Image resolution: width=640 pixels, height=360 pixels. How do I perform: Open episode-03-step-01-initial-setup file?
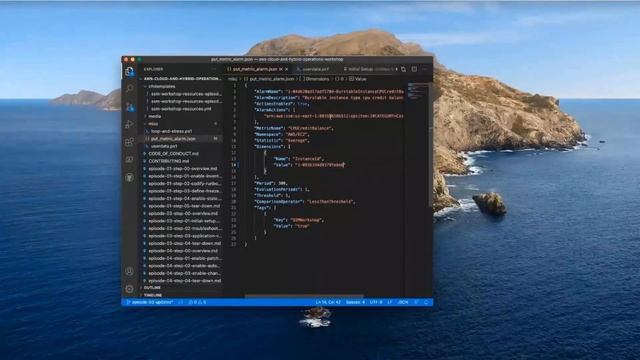pos(184,221)
